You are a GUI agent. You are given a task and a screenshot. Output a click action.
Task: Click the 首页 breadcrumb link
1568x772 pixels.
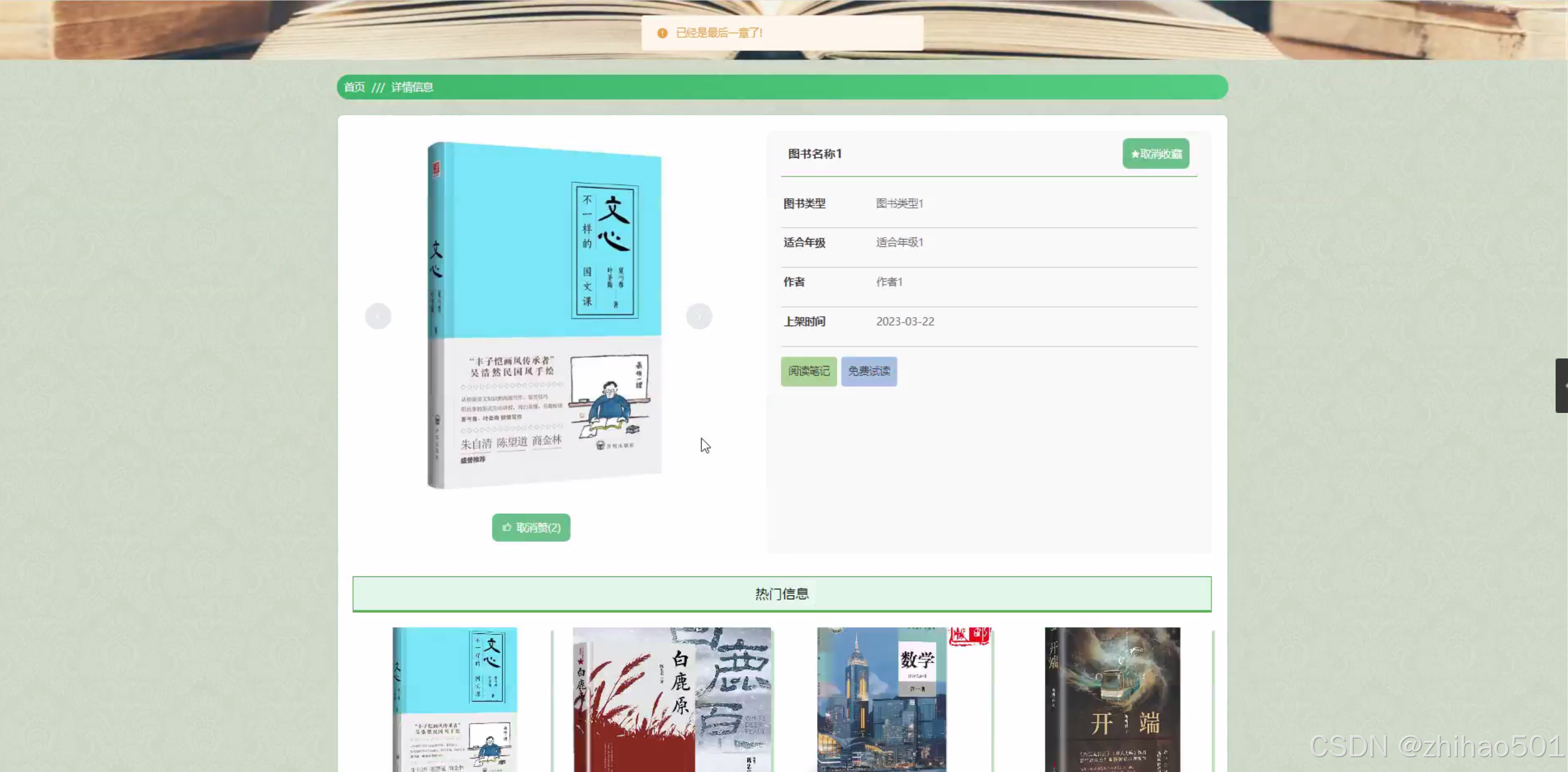pos(354,87)
